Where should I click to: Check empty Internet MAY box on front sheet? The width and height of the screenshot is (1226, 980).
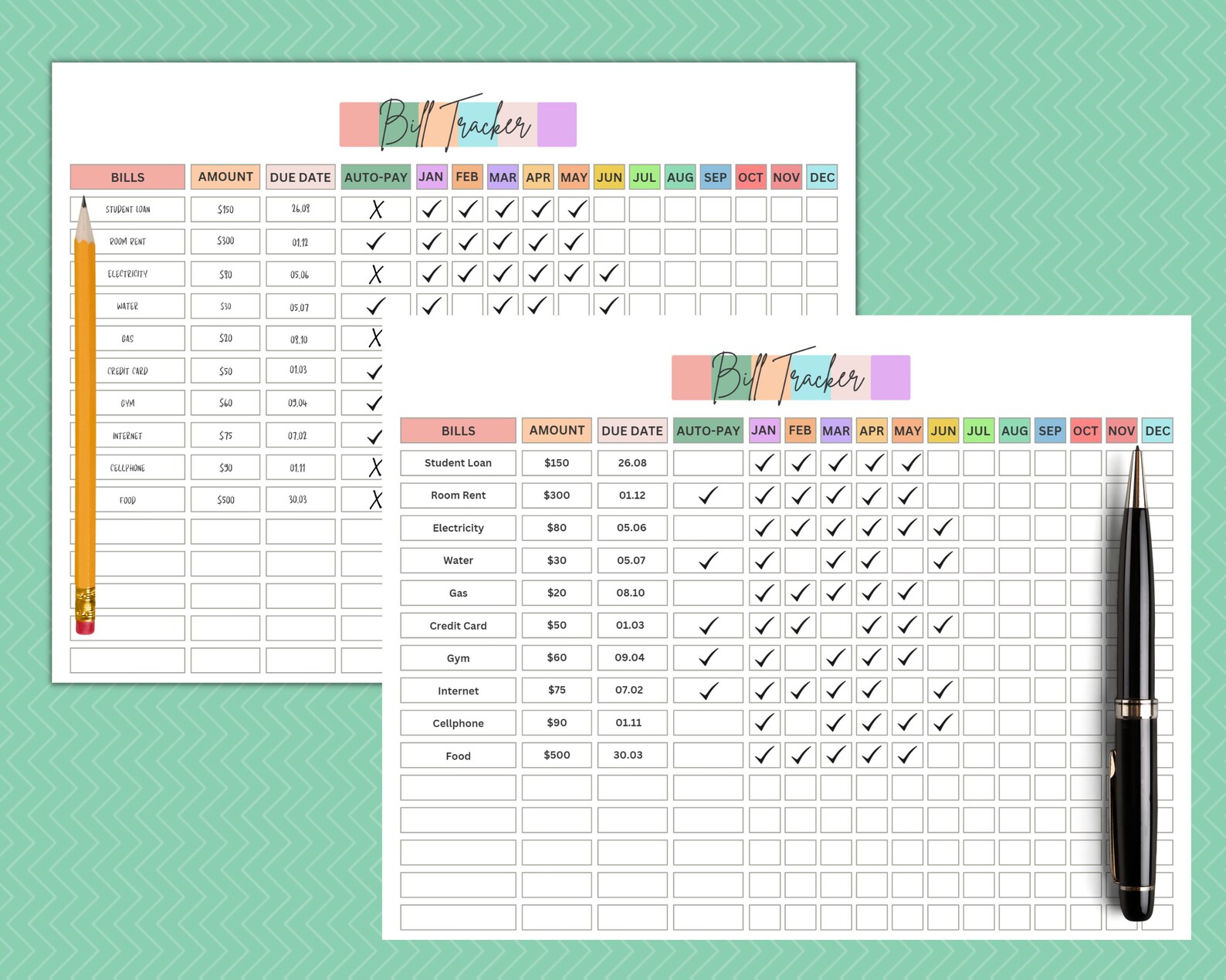(x=907, y=690)
